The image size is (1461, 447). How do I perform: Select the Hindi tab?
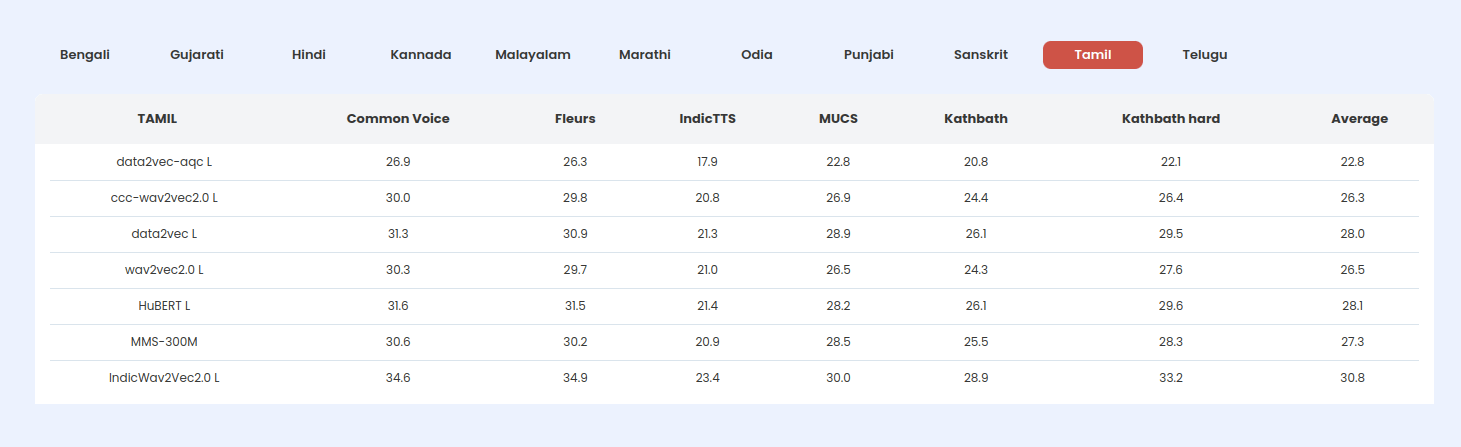tap(309, 55)
